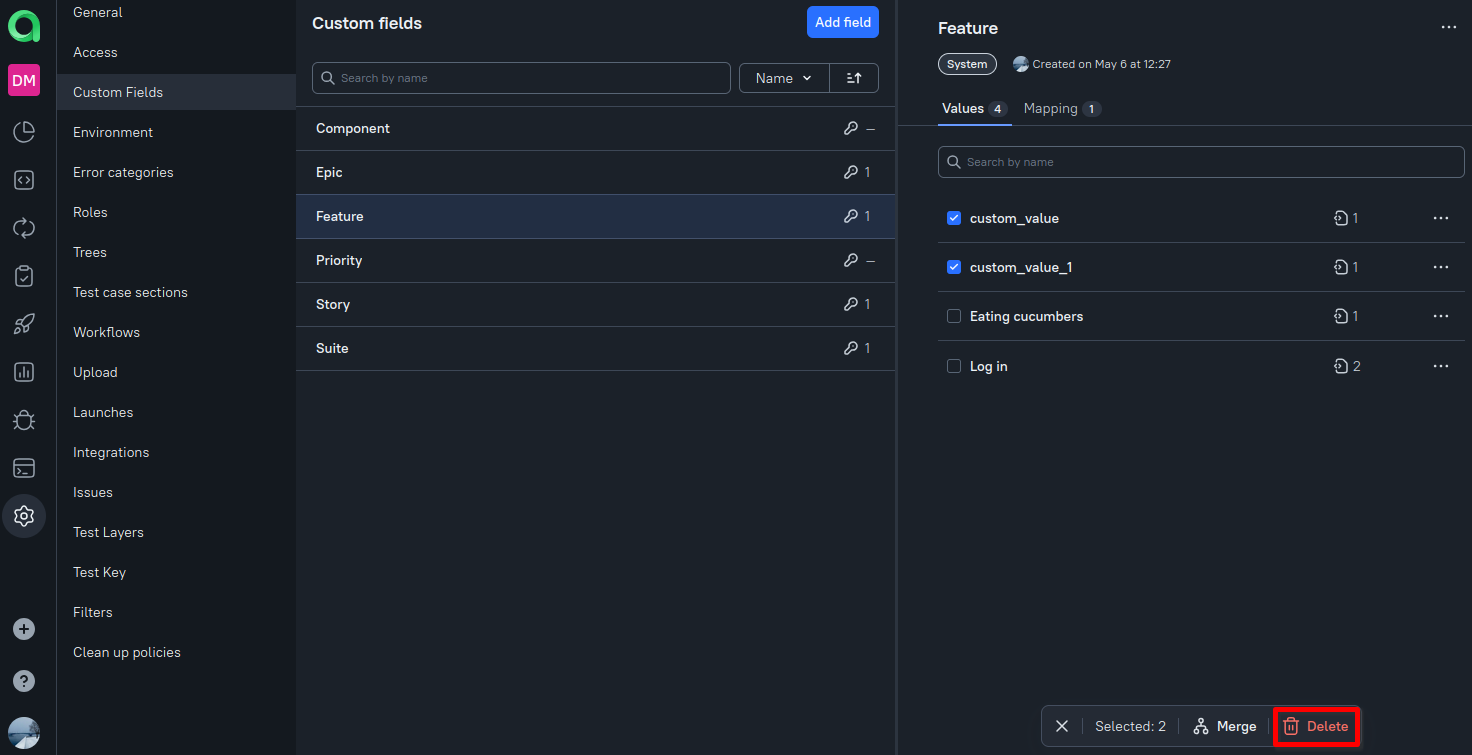Open the Dashboards pie chart icon in sidebar

(x=24, y=132)
